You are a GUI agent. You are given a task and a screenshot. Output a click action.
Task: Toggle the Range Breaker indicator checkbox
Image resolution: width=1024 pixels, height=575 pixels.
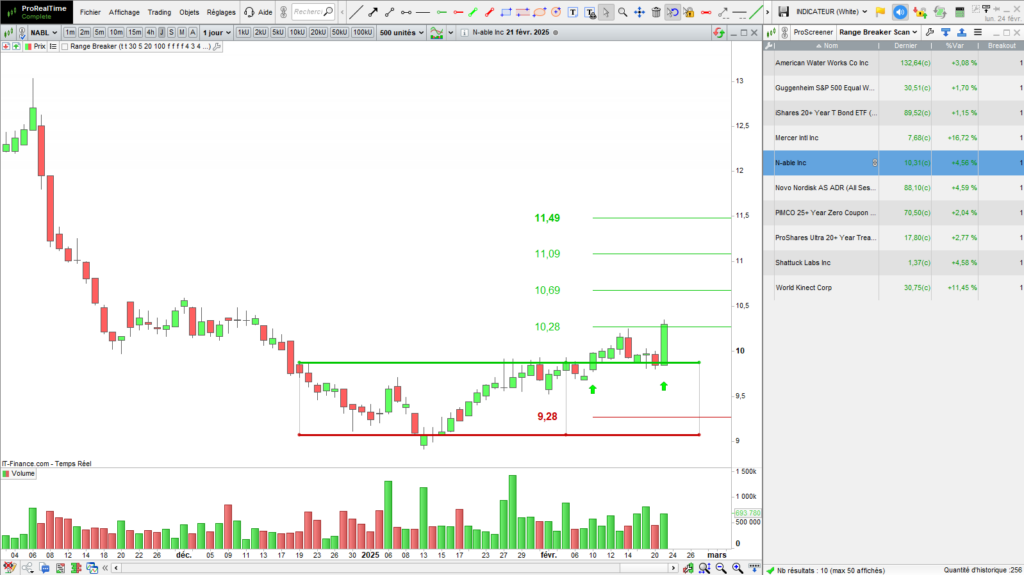click(64, 46)
